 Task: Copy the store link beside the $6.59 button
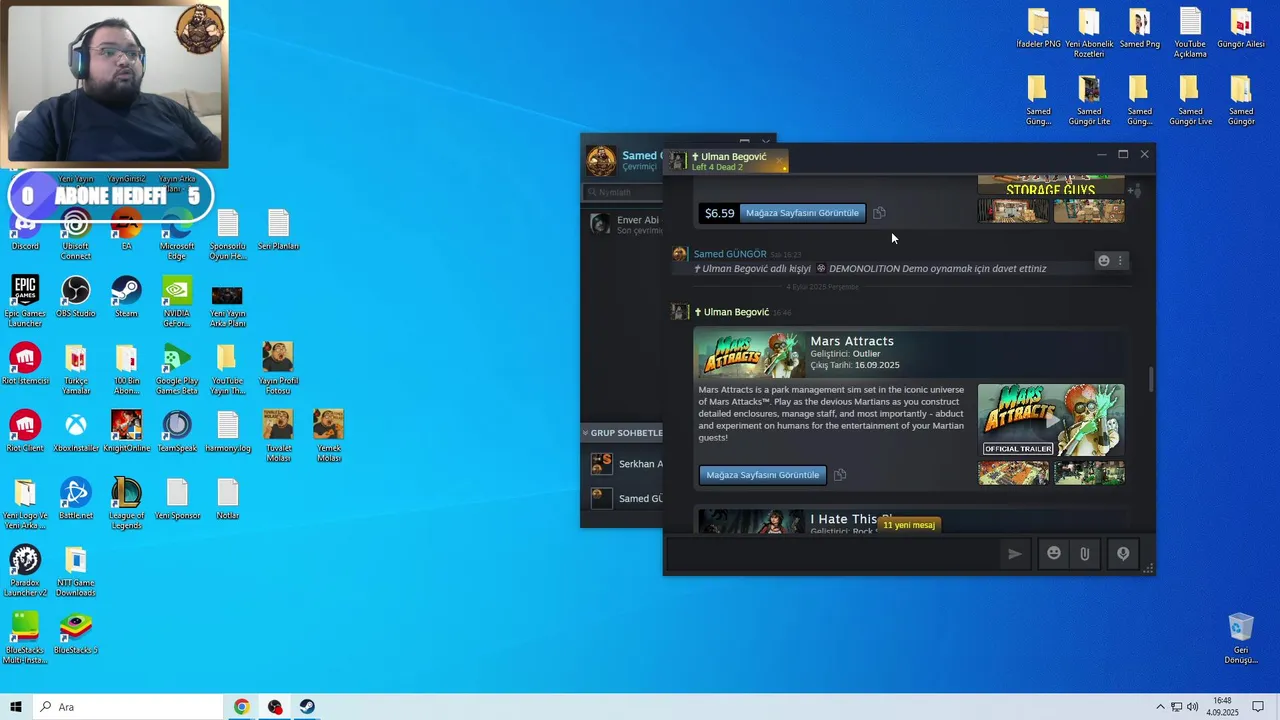[x=879, y=213]
